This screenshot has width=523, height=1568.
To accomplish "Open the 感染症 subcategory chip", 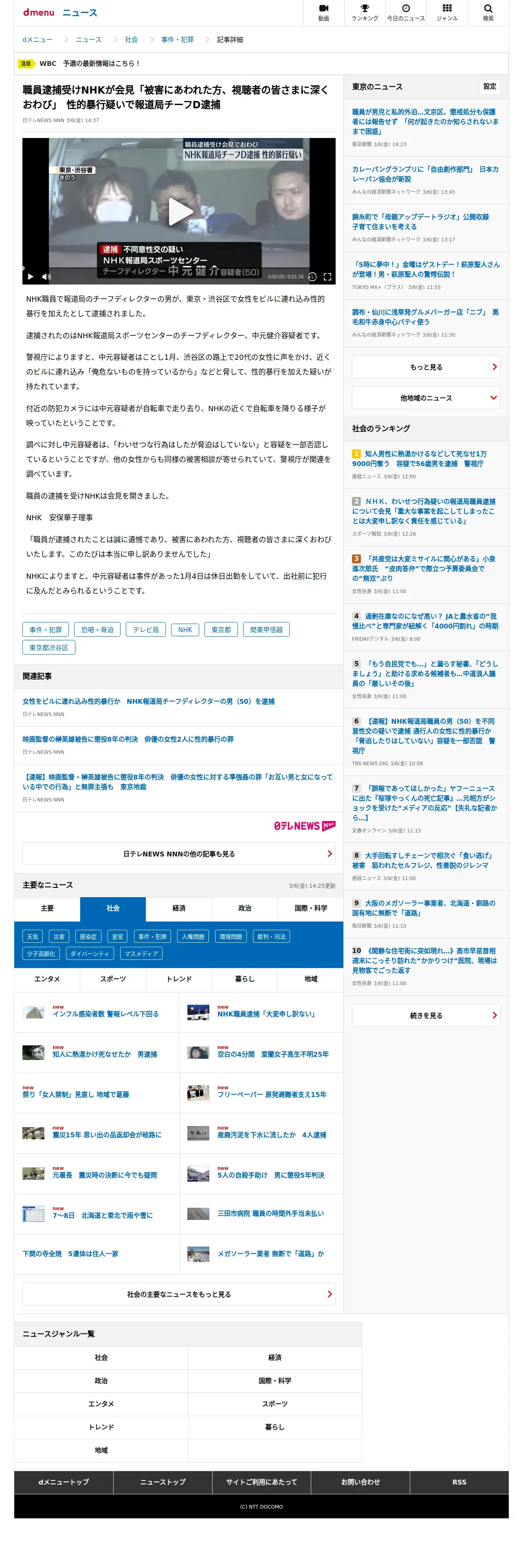I will [x=88, y=936].
